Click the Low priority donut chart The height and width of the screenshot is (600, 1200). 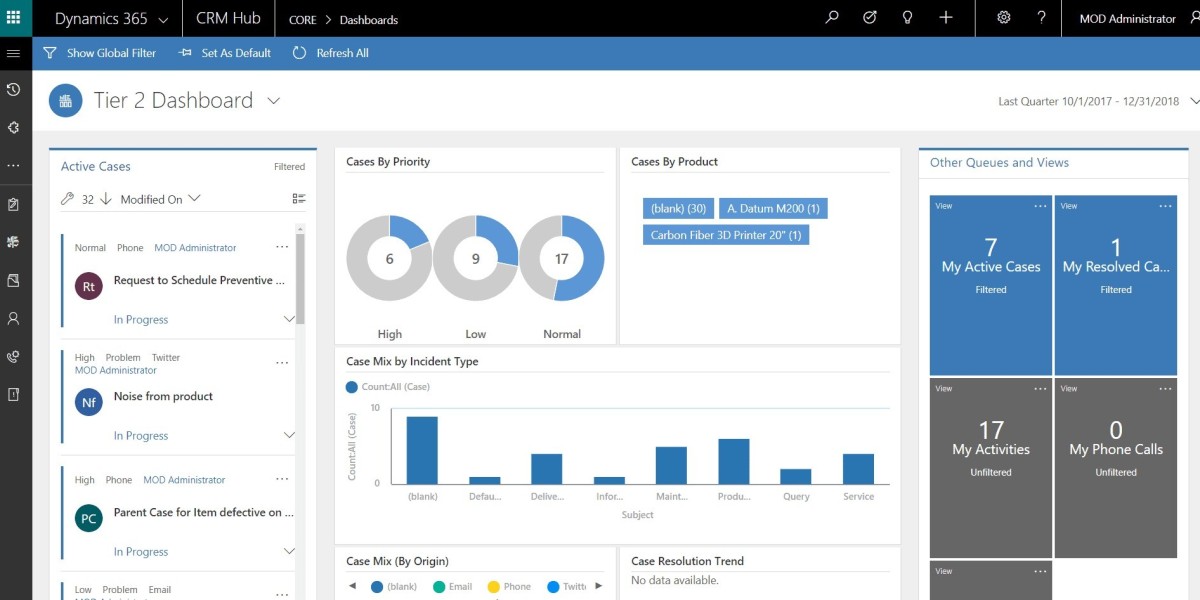point(475,259)
